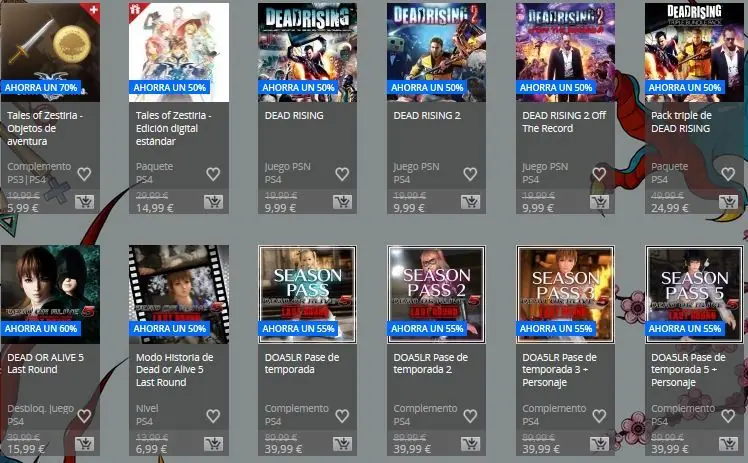The image size is (748, 463).
Task: Favorite the Pack triple de DEAD RISING
Action: click(x=727, y=174)
